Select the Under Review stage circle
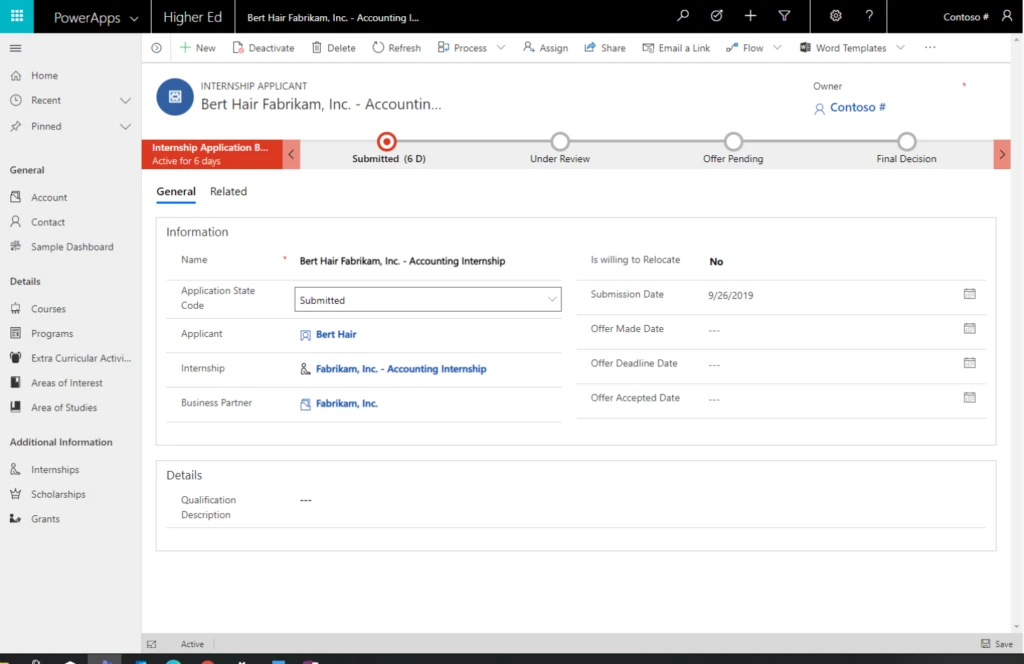 [x=559, y=142]
